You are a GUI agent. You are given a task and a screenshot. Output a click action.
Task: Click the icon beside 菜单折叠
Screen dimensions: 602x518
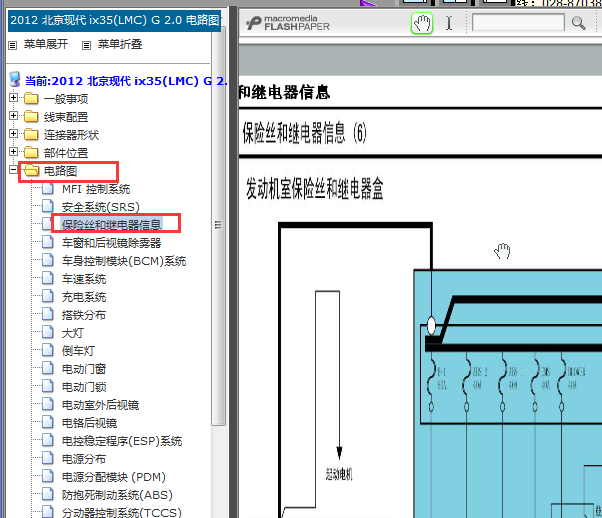click(86, 45)
